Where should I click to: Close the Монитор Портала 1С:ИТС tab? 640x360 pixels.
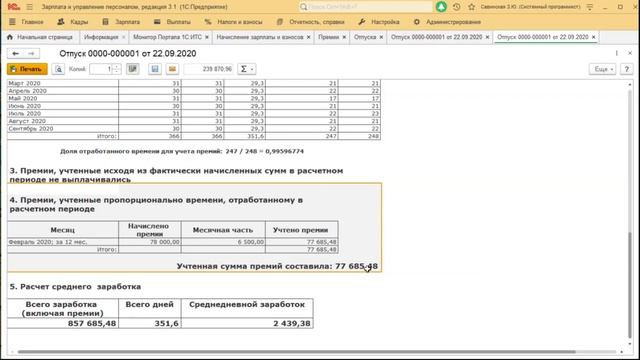click(x=207, y=37)
